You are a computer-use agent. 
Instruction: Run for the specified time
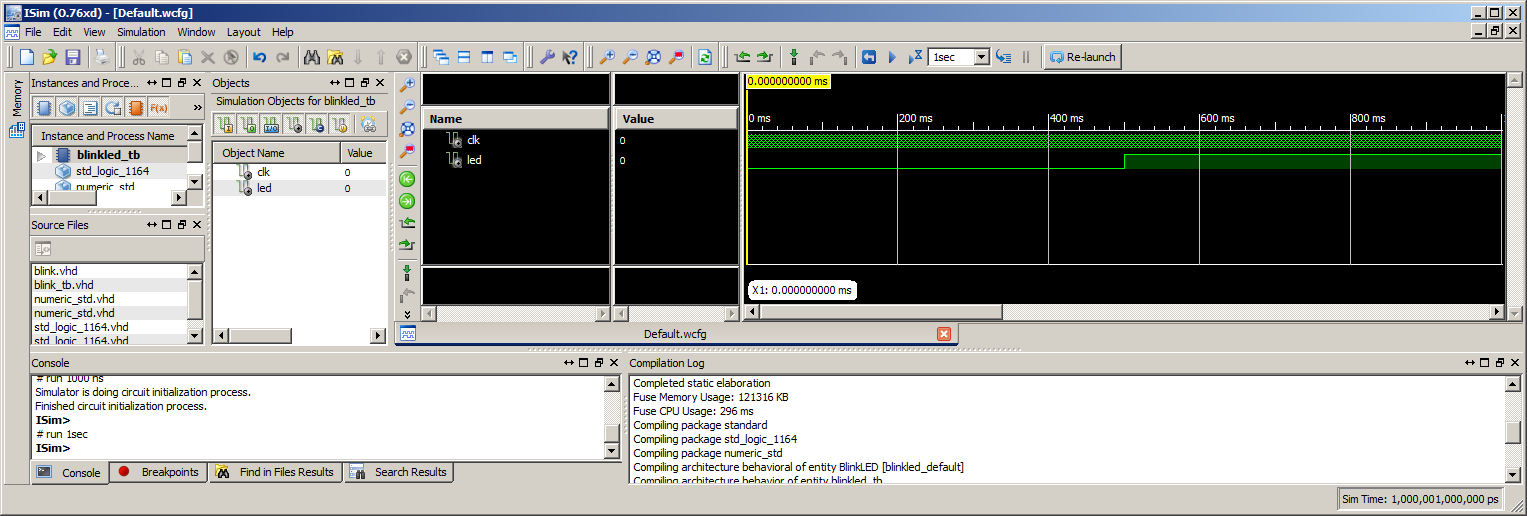pyautogui.click(x=915, y=57)
